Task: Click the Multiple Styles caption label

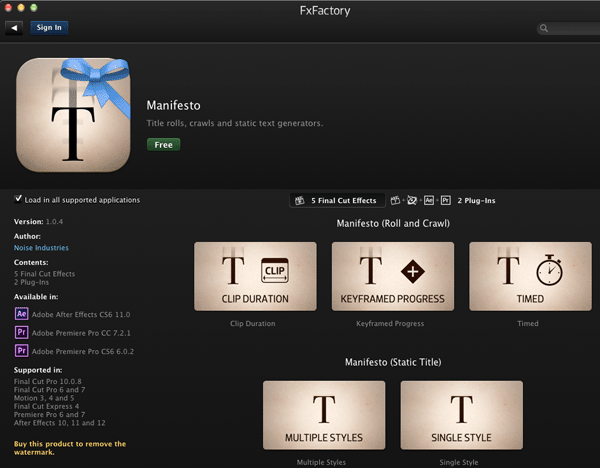Action: click(321, 462)
